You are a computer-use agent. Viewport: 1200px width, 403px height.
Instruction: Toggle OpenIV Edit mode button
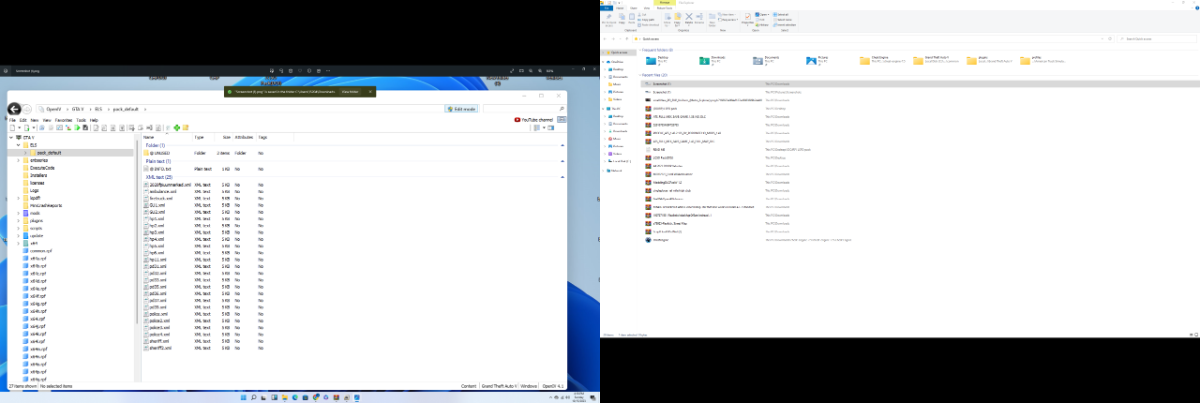tap(462, 108)
